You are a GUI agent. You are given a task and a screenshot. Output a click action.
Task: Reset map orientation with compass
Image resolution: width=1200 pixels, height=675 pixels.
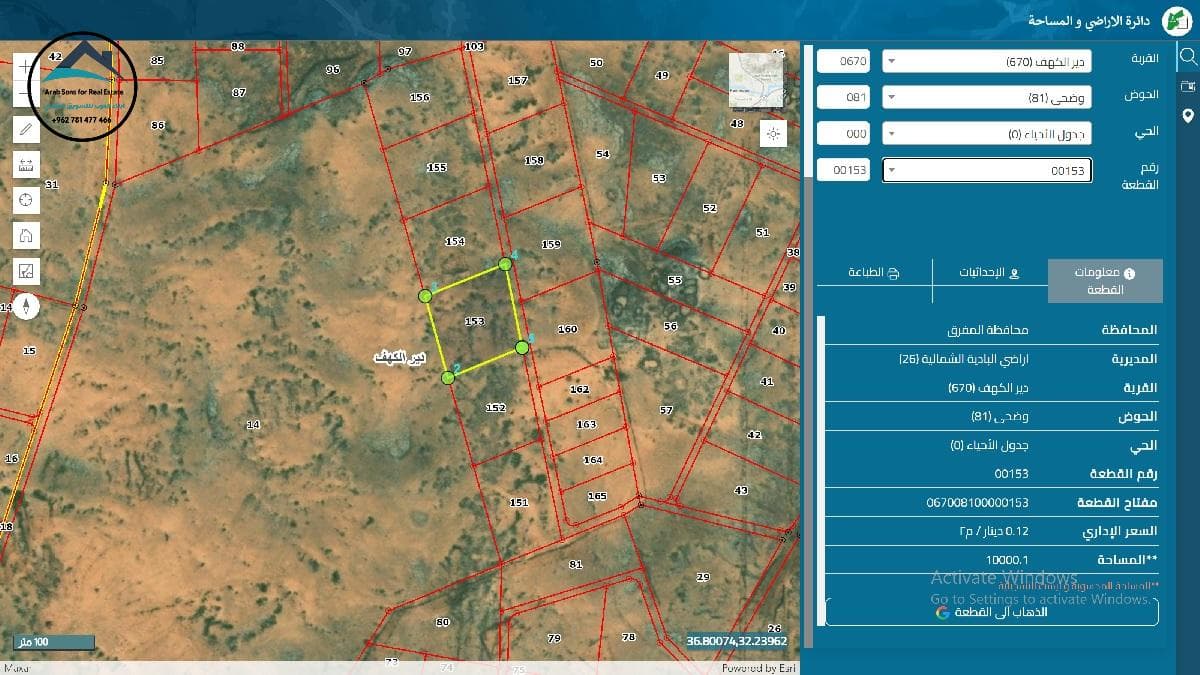26,306
